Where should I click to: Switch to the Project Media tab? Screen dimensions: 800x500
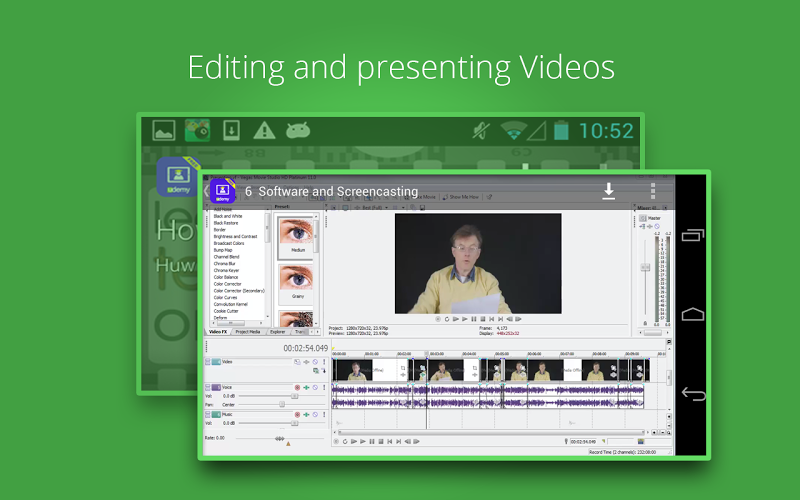[x=248, y=331]
